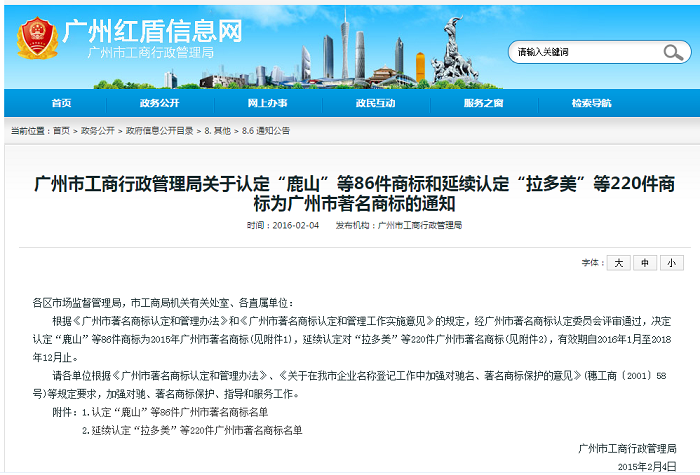
Task: Set font size to medium 中
Action: coord(646,262)
